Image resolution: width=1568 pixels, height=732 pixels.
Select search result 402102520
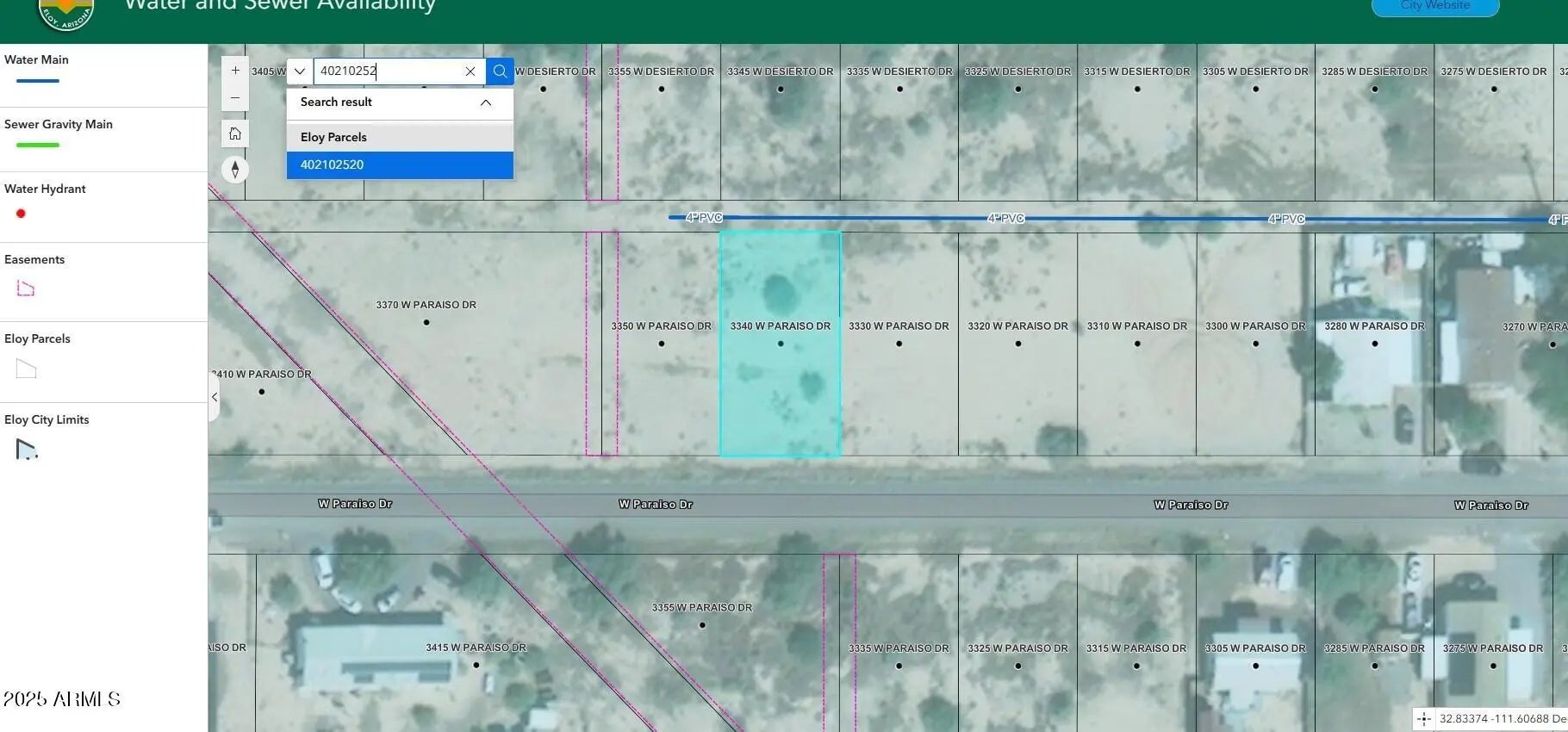(400, 164)
